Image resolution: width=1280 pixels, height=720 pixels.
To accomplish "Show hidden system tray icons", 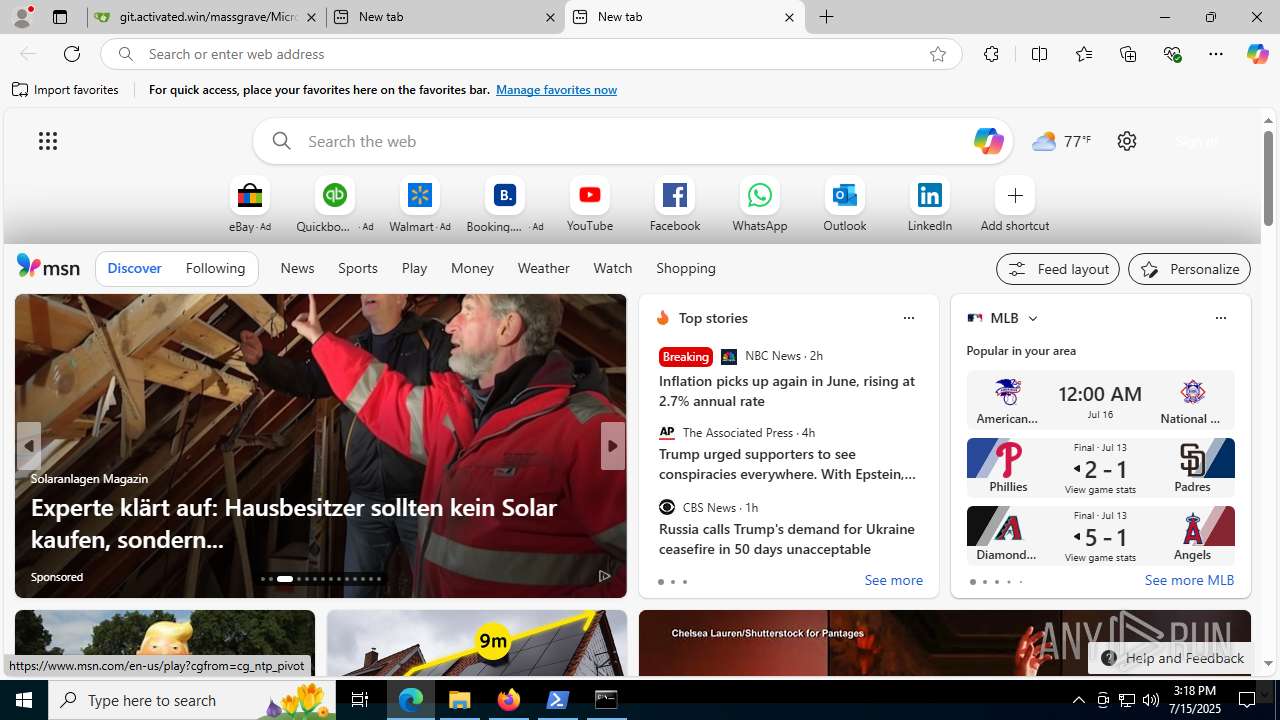I will pyautogui.click(x=1078, y=700).
